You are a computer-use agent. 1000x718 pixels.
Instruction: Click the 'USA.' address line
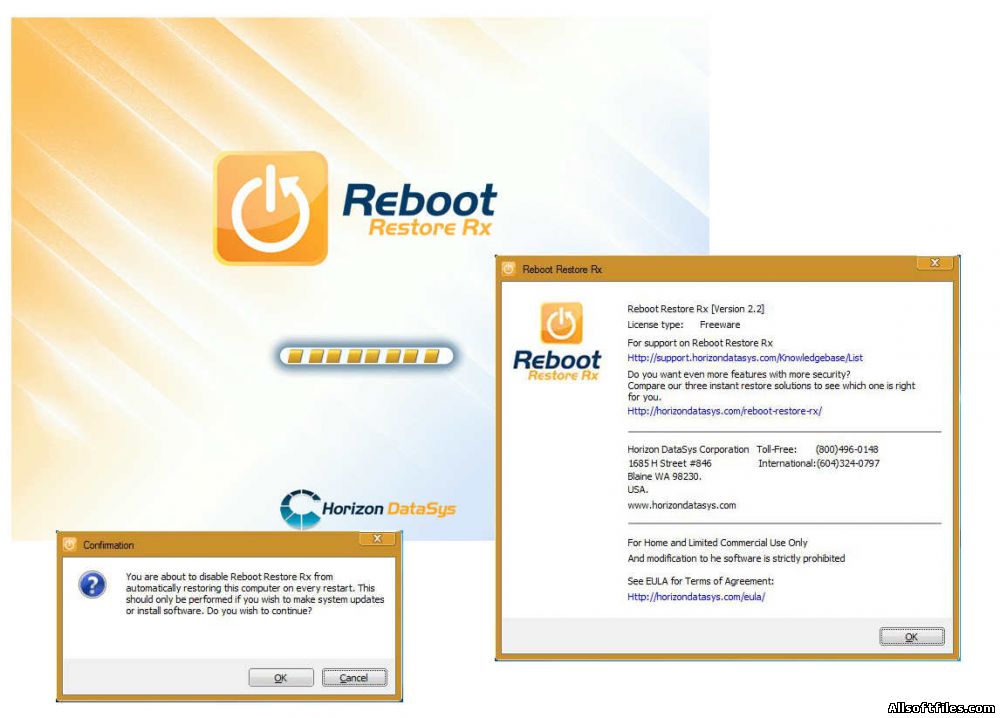[x=638, y=490]
